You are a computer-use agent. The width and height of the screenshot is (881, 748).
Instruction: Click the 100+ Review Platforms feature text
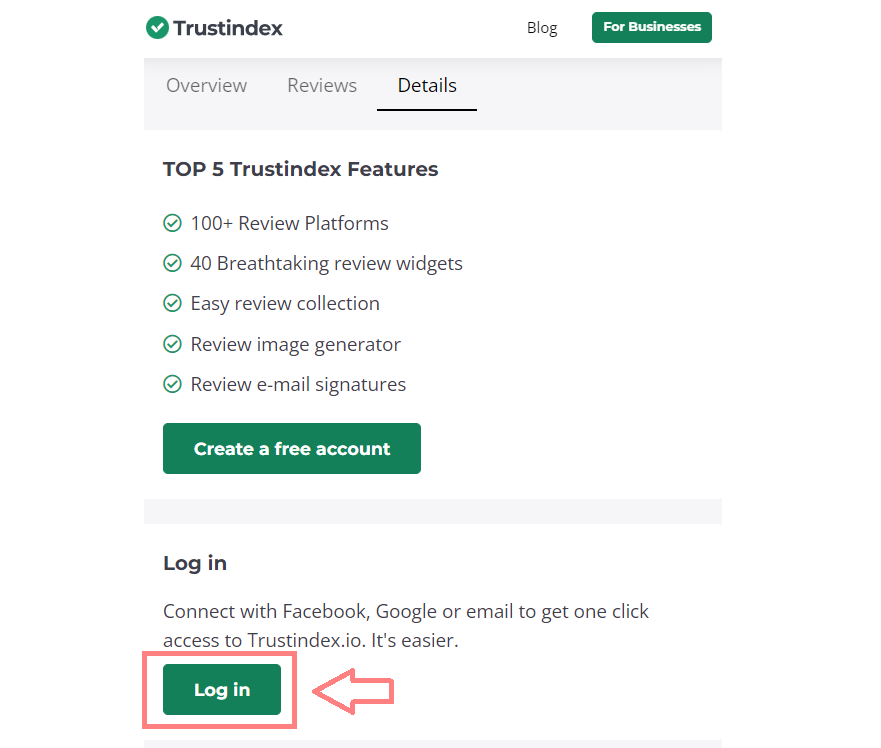click(289, 223)
